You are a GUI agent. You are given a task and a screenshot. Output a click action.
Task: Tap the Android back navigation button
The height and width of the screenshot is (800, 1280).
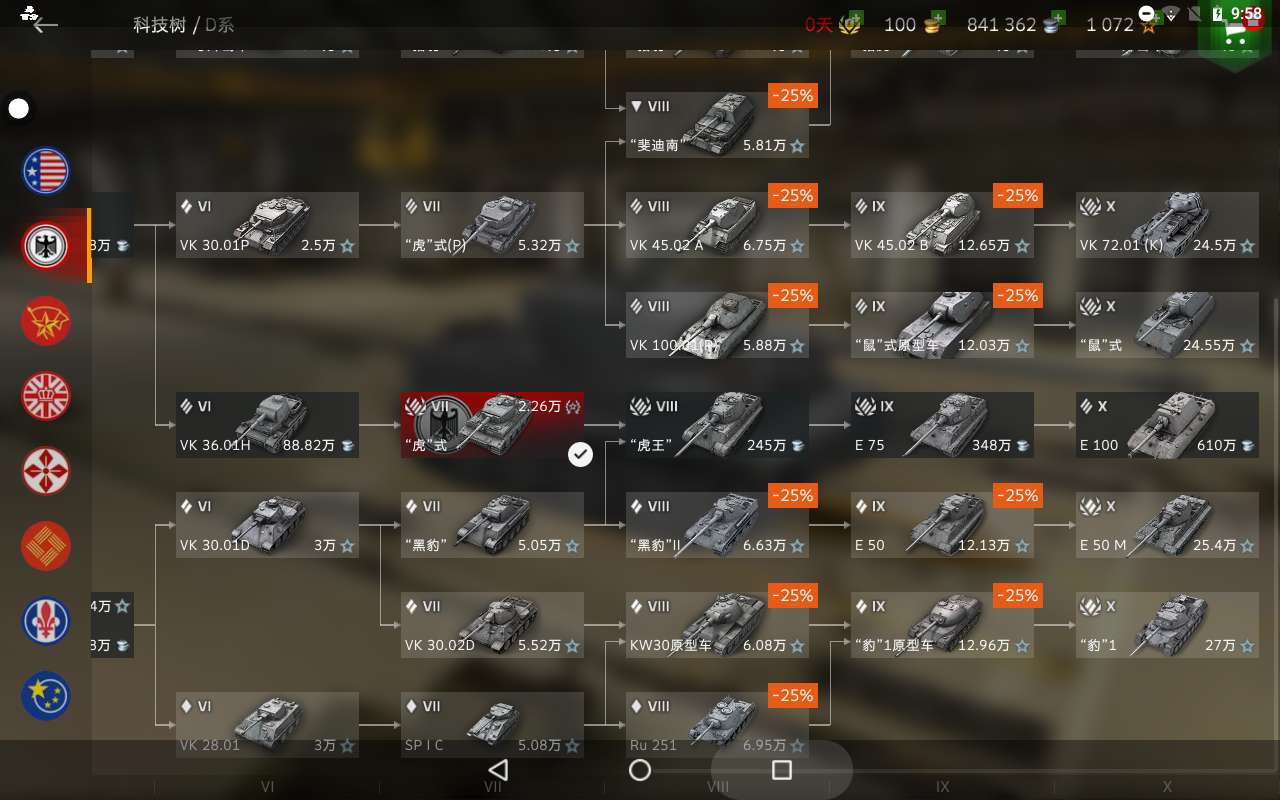pos(498,769)
